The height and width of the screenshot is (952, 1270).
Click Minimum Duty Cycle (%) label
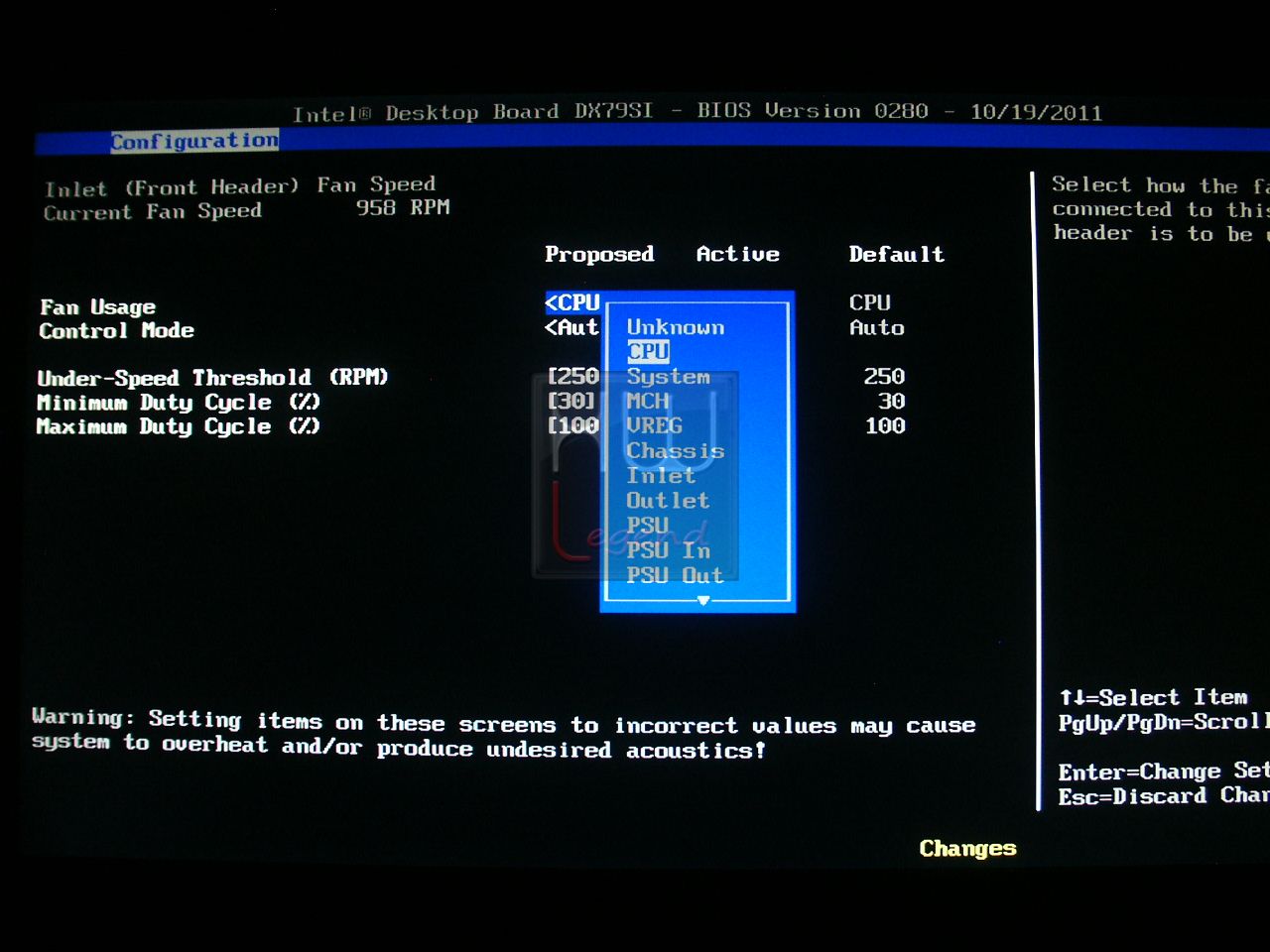pyautogui.click(x=179, y=402)
